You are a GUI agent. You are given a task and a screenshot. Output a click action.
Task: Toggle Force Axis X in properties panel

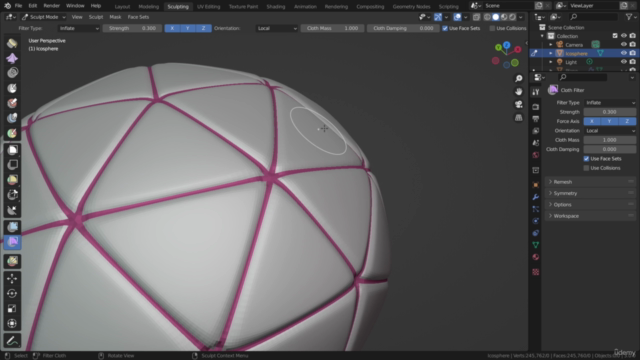(x=592, y=121)
